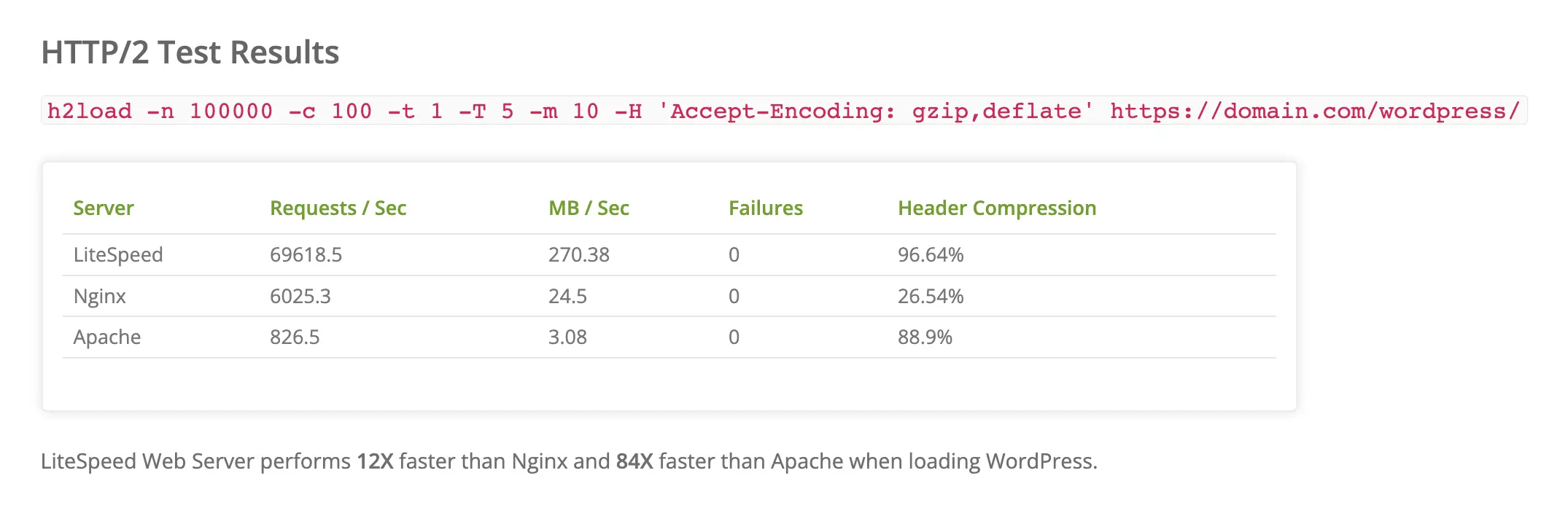Click the 26.54% header compression value
Viewport: 1568px width, 532px height.
[931, 297]
